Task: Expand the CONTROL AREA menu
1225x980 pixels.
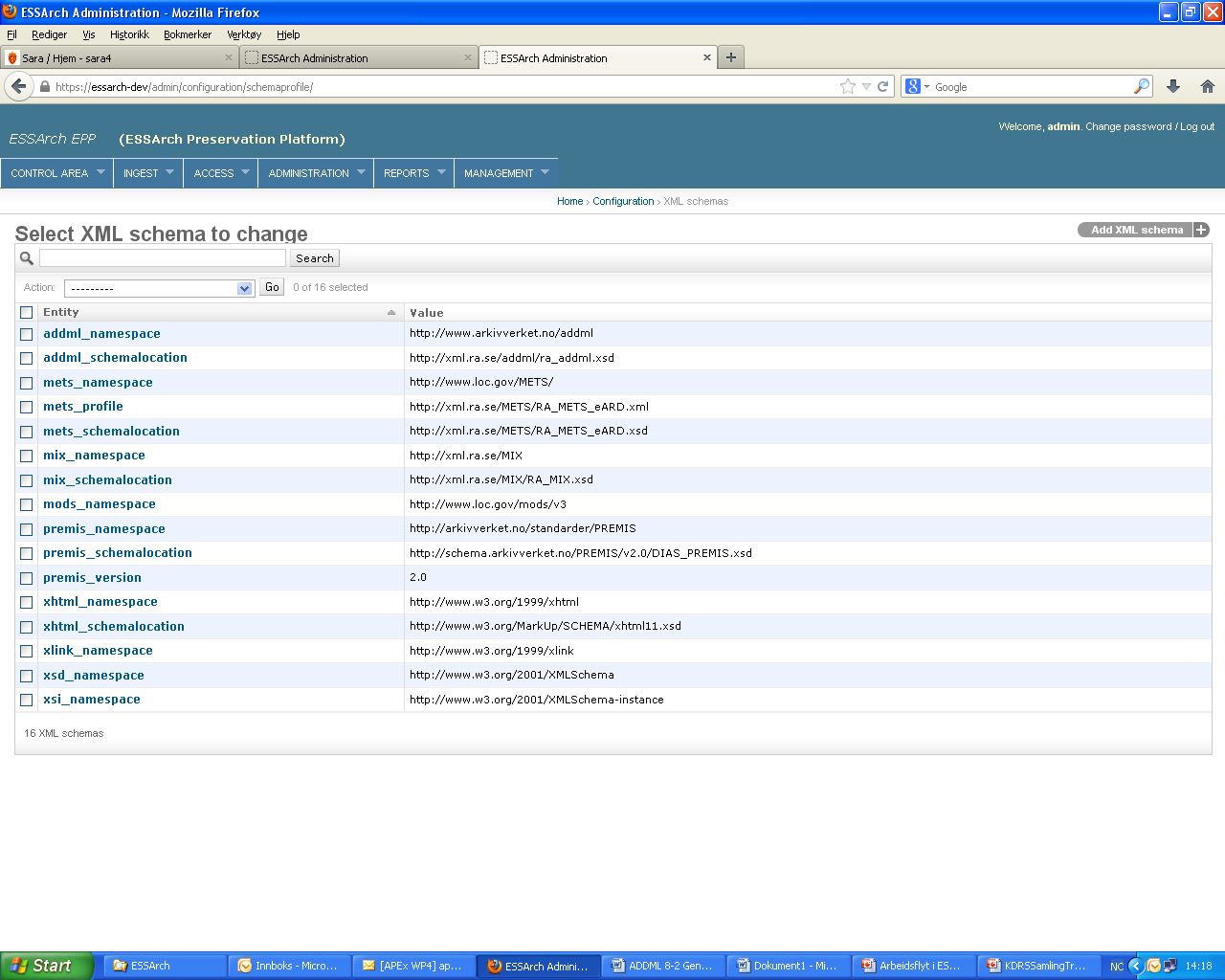Action: coord(57,173)
